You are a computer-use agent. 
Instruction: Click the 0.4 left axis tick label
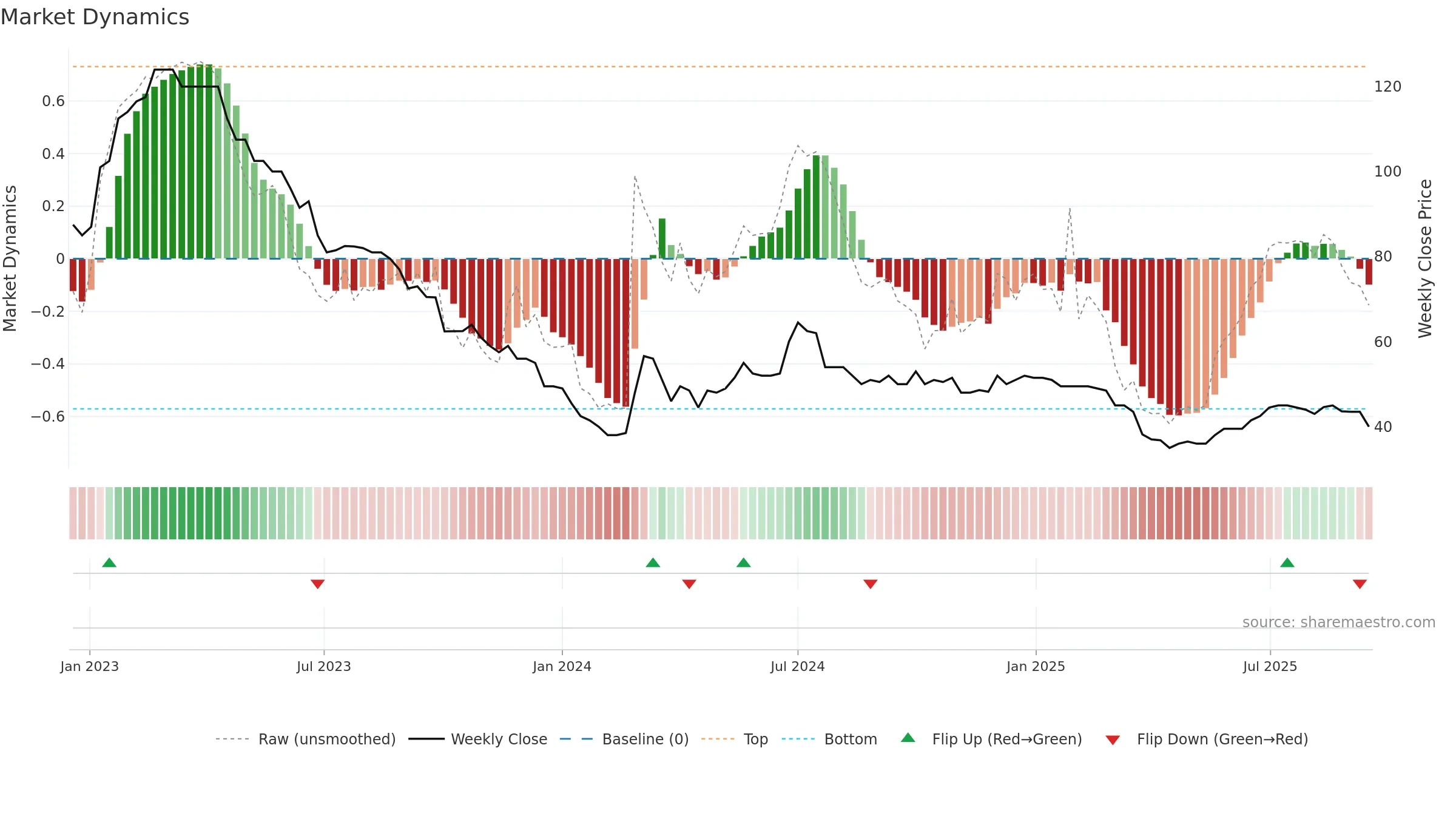point(53,153)
